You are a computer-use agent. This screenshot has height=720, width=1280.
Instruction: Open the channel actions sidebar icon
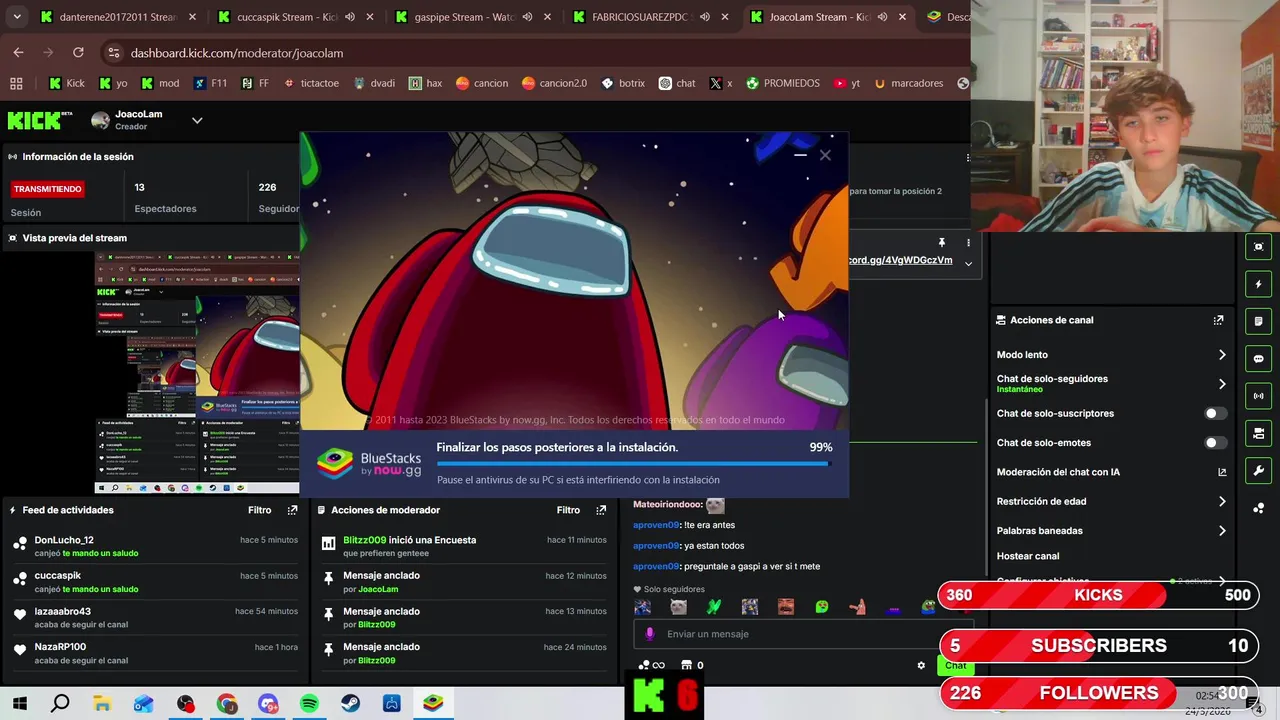[1258, 433]
